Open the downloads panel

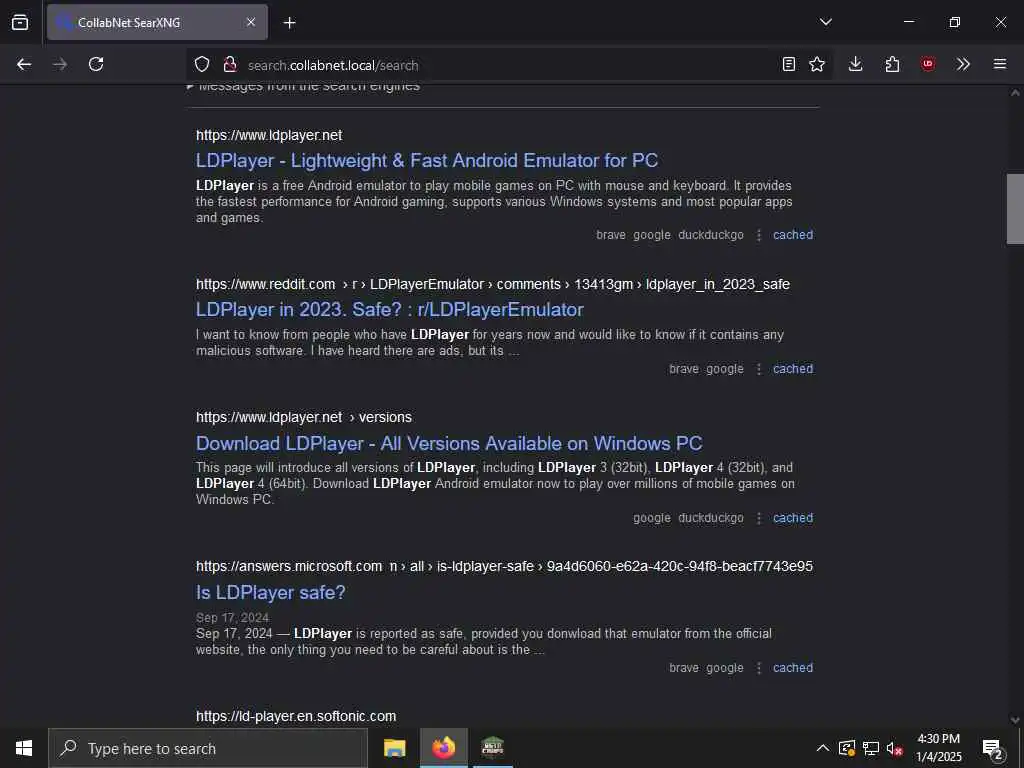coord(856,64)
